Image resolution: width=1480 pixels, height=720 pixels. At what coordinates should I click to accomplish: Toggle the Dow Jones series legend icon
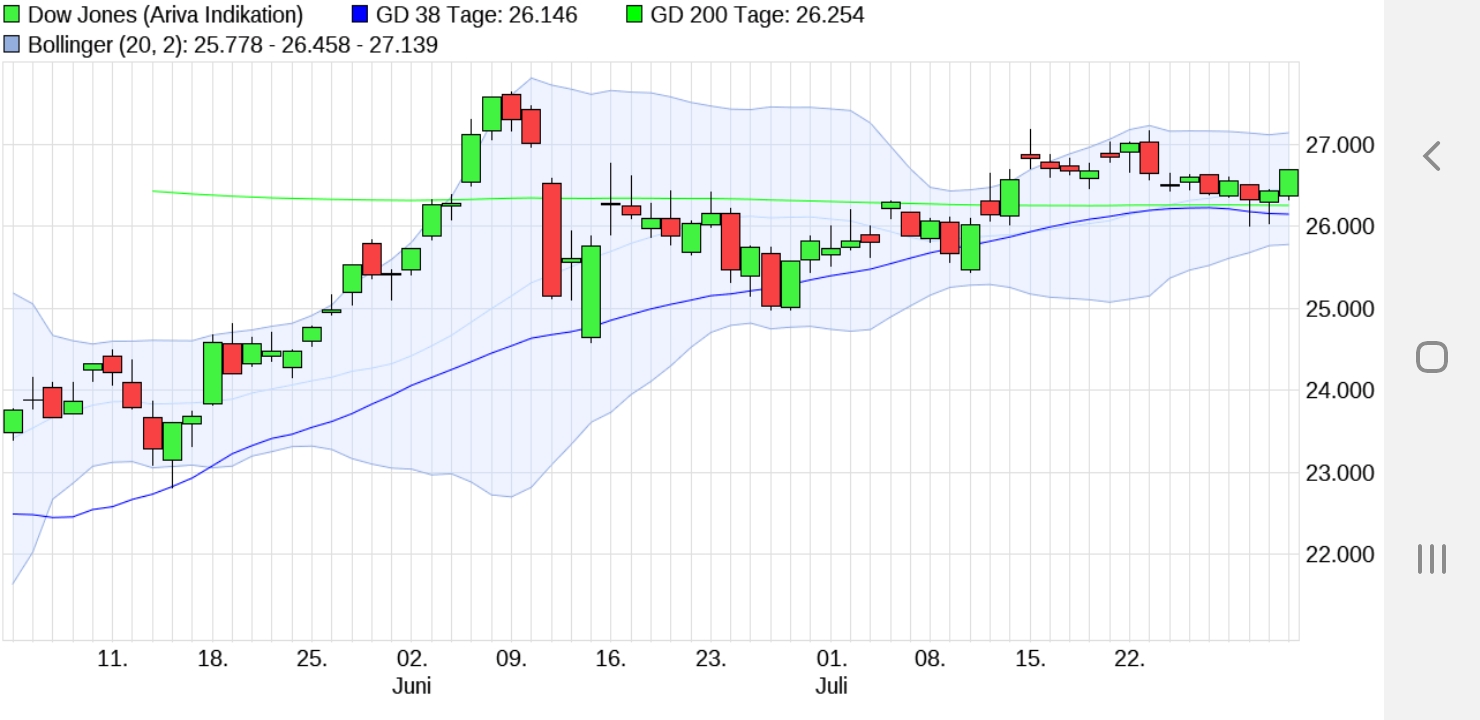pyautogui.click(x=11, y=15)
